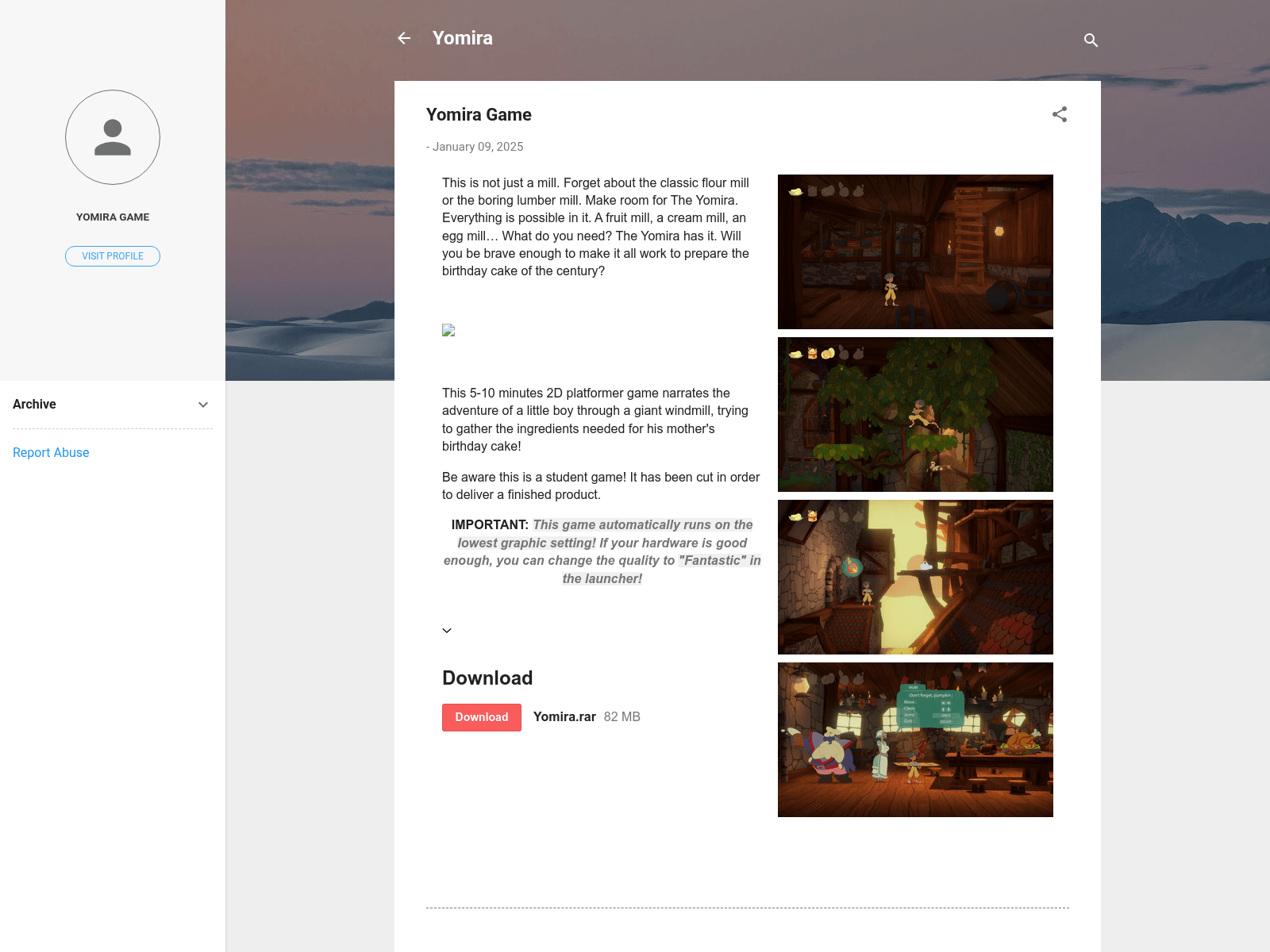Click the Archive section label

tap(34, 405)
